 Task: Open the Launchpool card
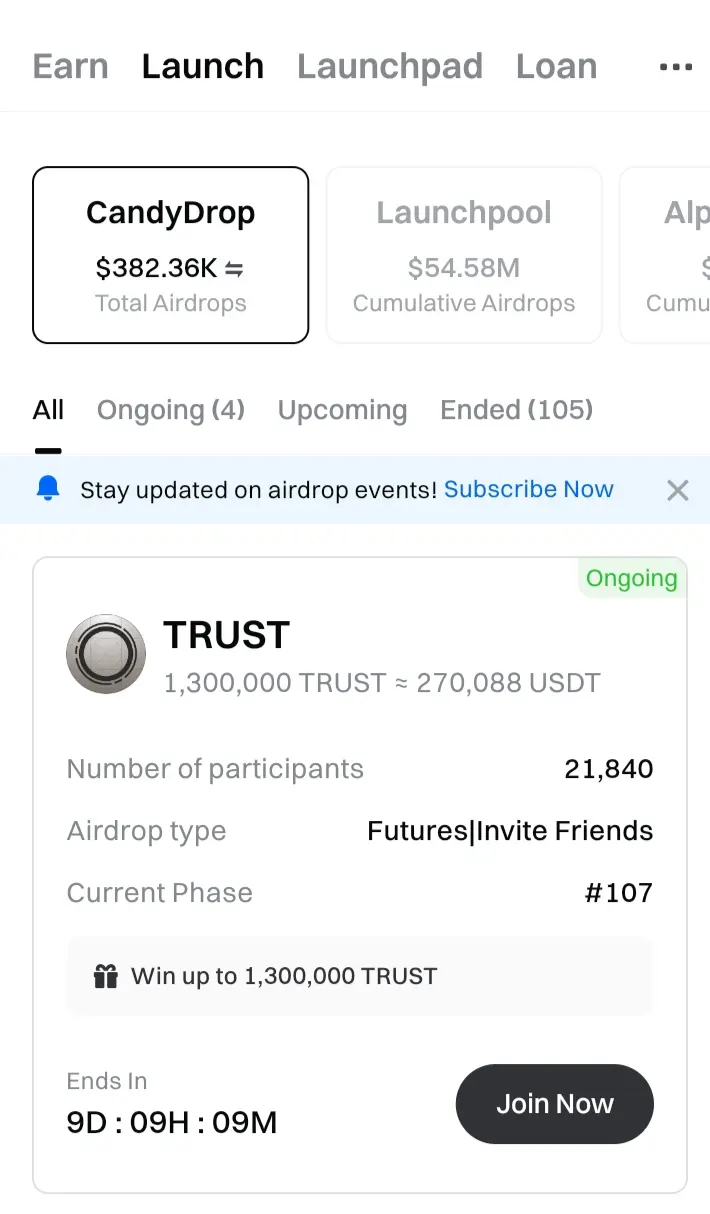(x=464, y=255)
